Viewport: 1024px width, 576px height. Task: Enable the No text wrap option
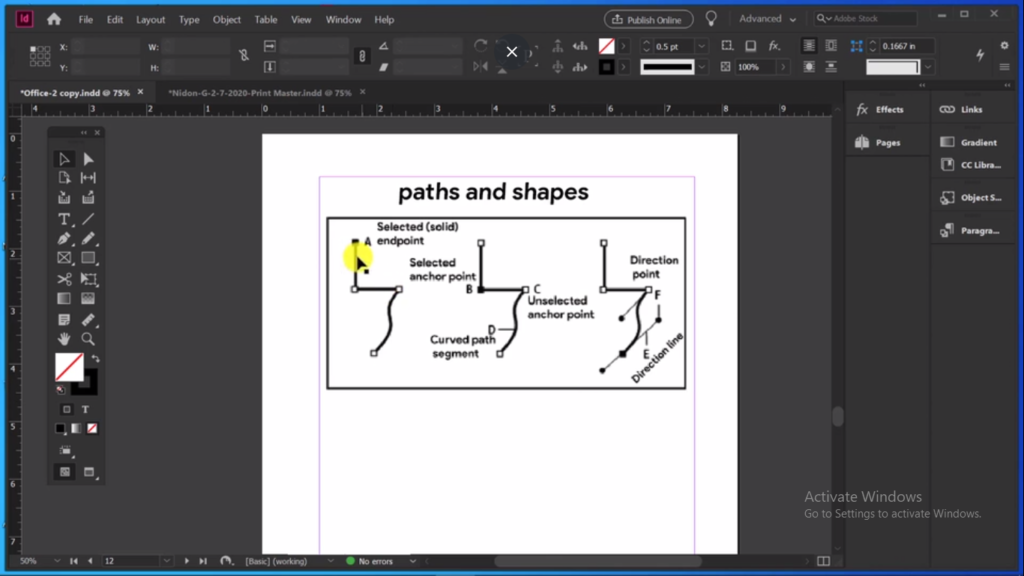tap(809, 46)
